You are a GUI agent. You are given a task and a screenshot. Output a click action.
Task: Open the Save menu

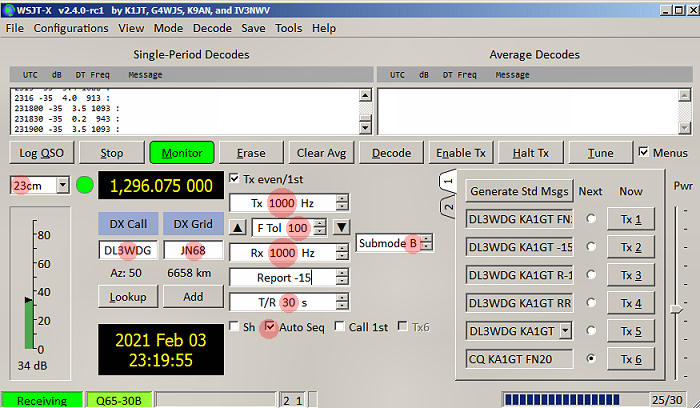coord(253,28)
